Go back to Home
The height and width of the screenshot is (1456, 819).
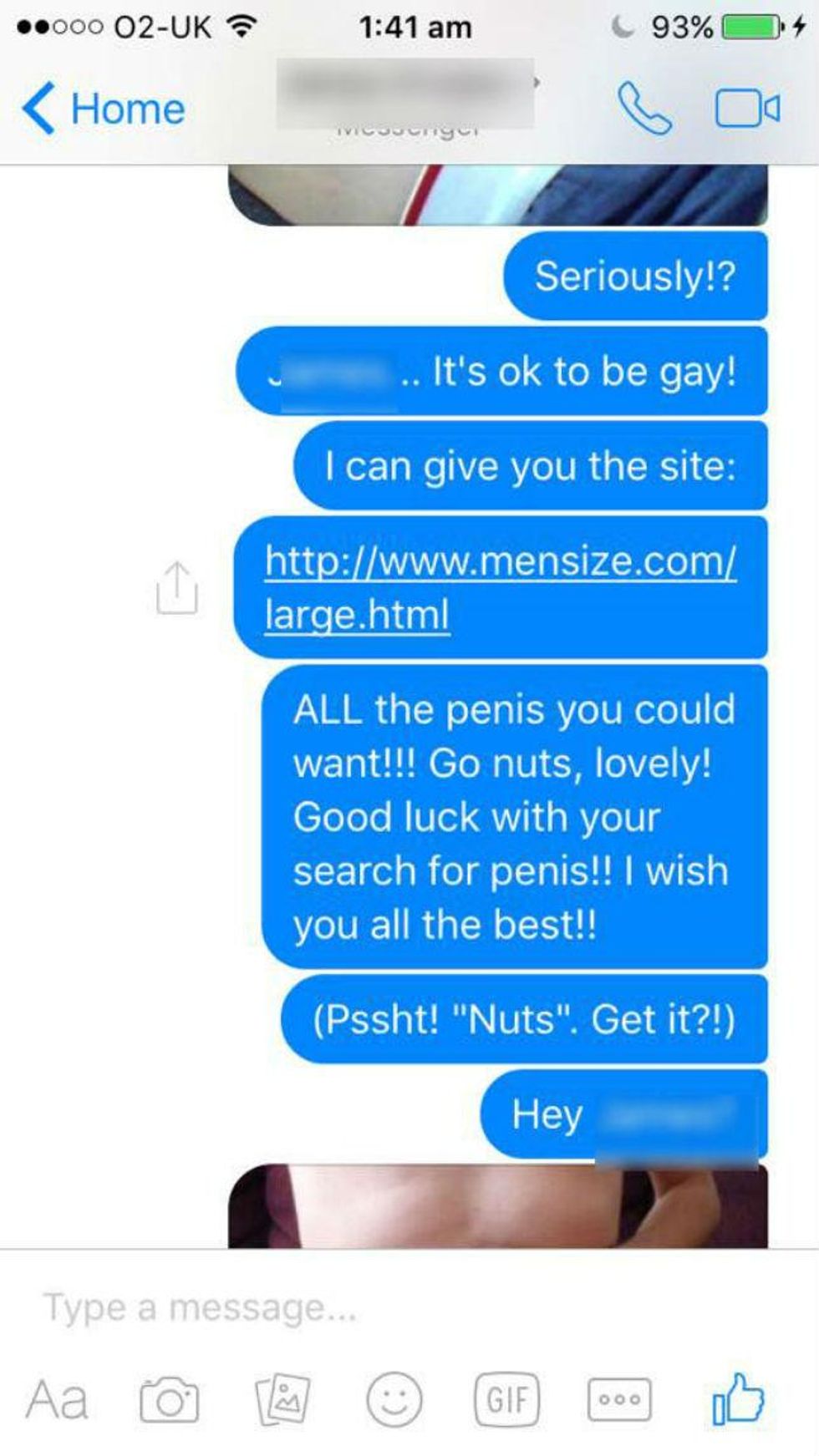coord(104,109)
